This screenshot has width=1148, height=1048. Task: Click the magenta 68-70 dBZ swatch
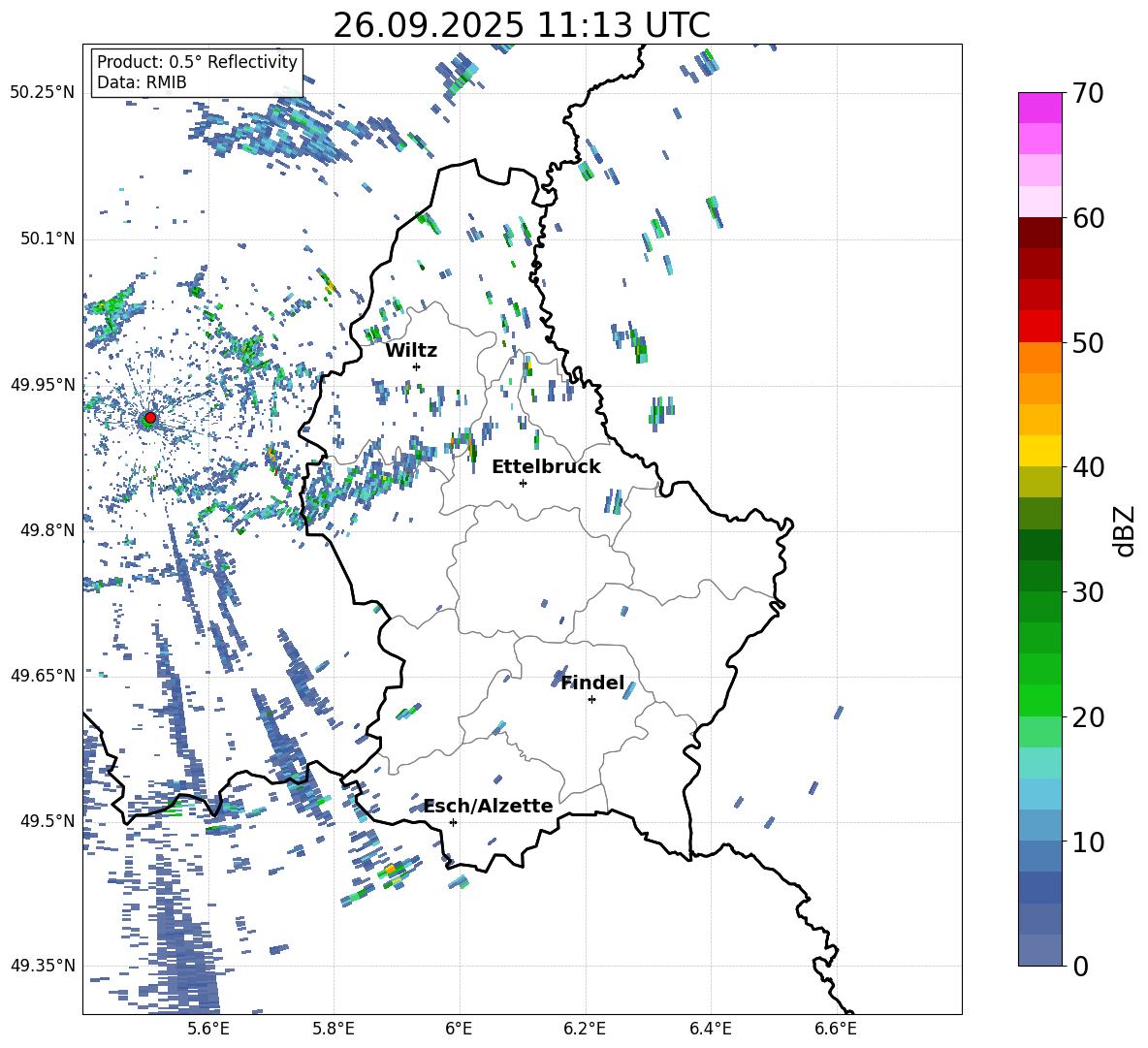point(1039,108)
